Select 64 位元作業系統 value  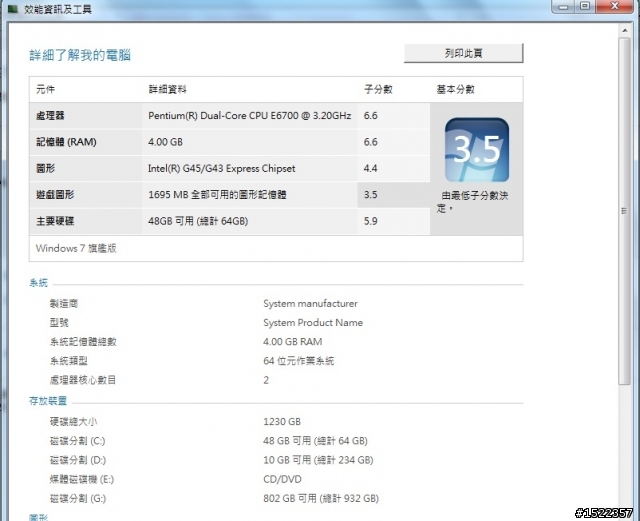click(x=299, y=361)
